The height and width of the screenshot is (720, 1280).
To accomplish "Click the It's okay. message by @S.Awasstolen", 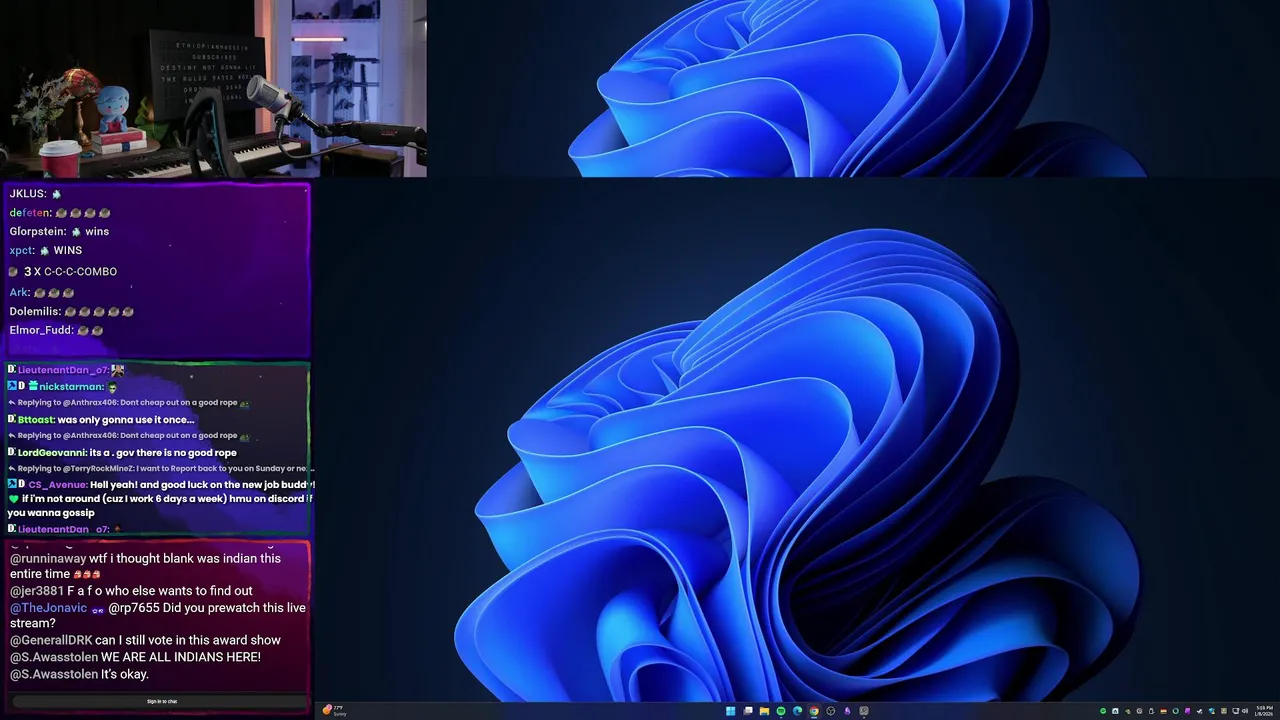I will tap(79, 673).
